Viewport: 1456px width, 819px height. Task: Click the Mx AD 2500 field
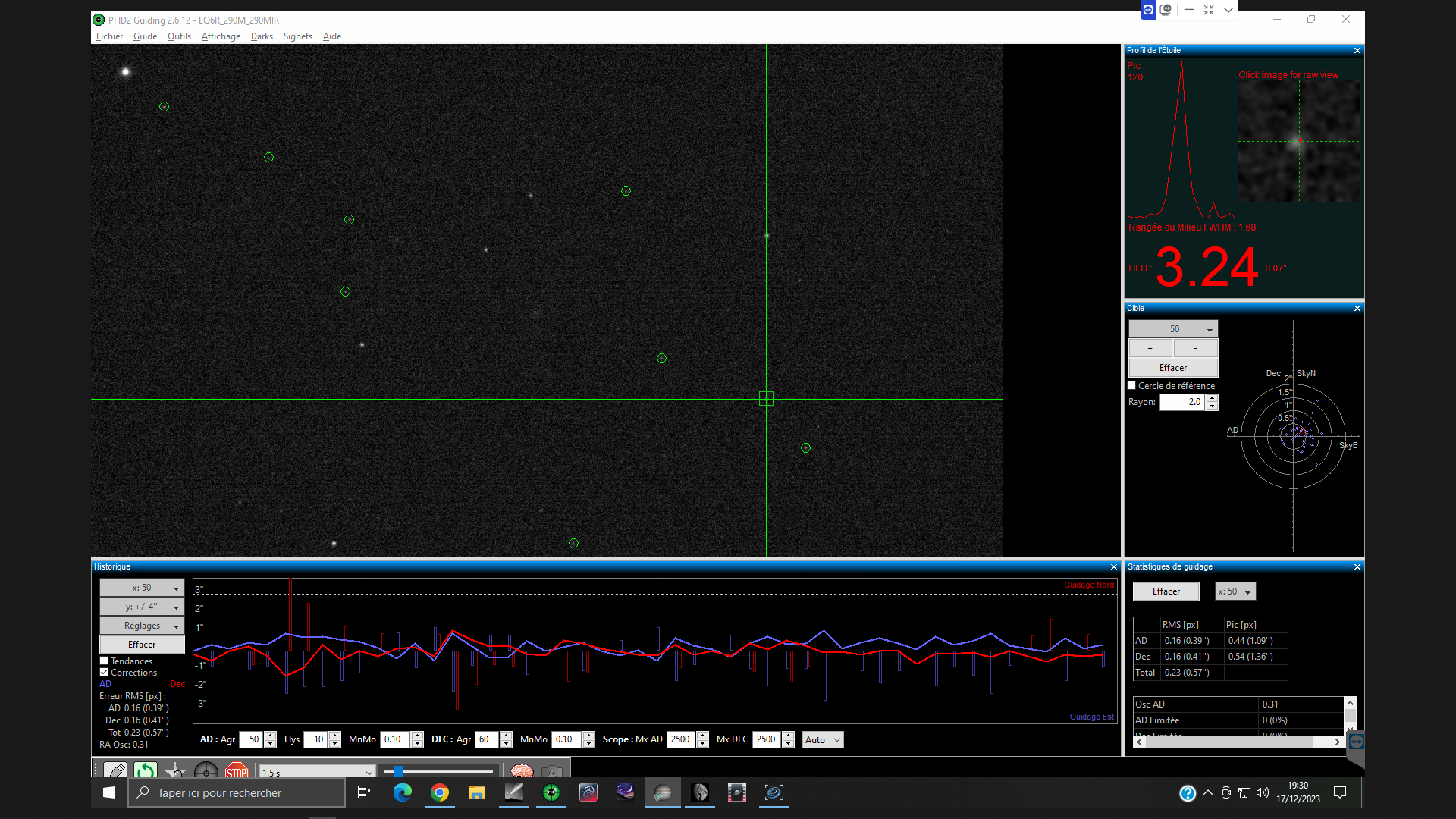tap(681, 740)
